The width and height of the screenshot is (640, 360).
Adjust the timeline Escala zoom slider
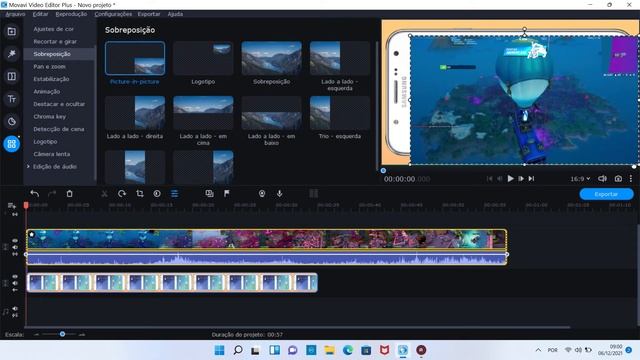pyautogui.click(x=62, y=334)
